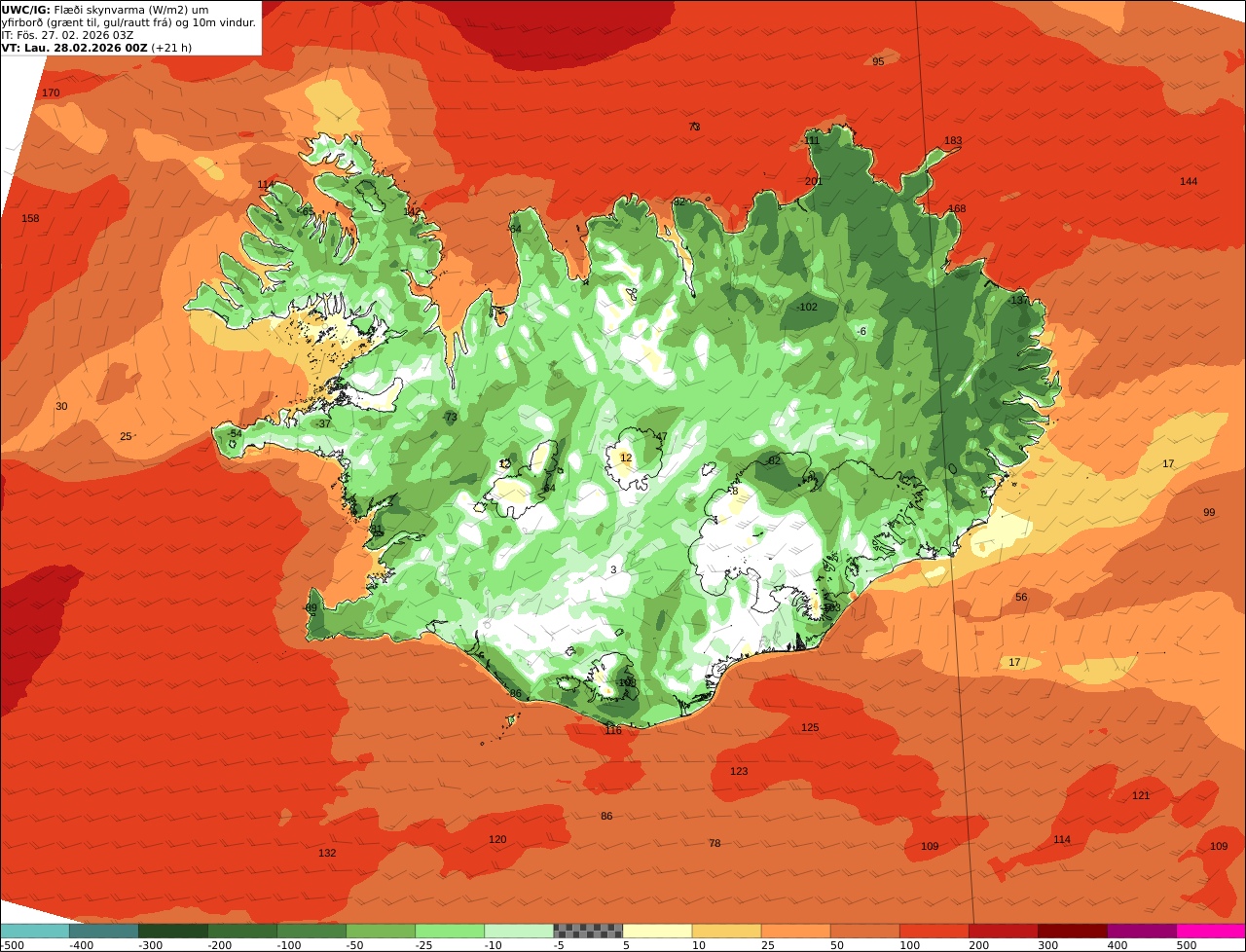Click the checkerboard swatch between -5 and 5
The image size is (1246, 952).
coord(588,931)
